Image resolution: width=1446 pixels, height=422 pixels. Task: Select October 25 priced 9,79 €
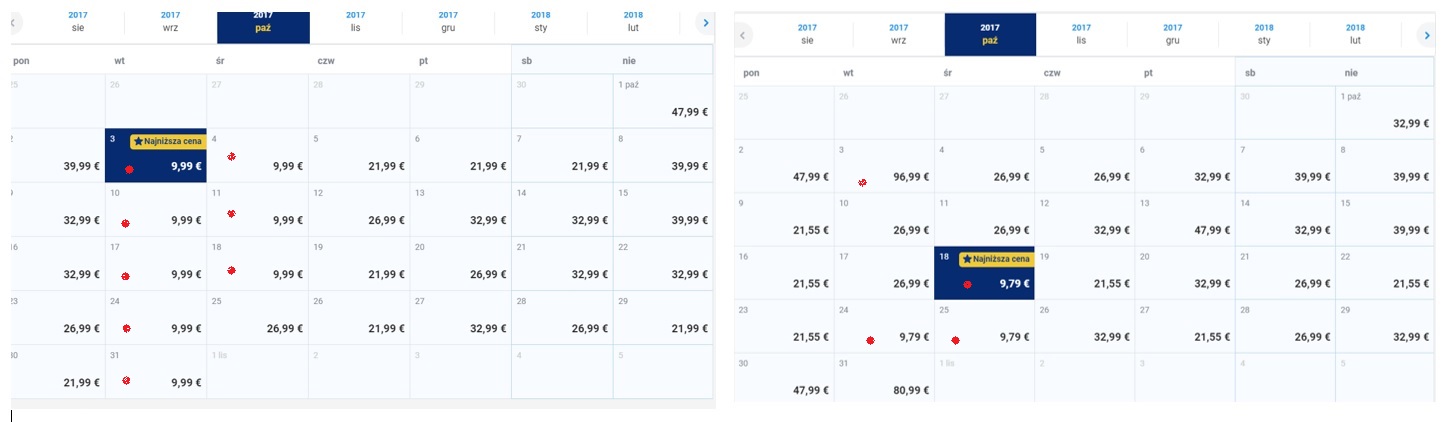coord(984,326)
